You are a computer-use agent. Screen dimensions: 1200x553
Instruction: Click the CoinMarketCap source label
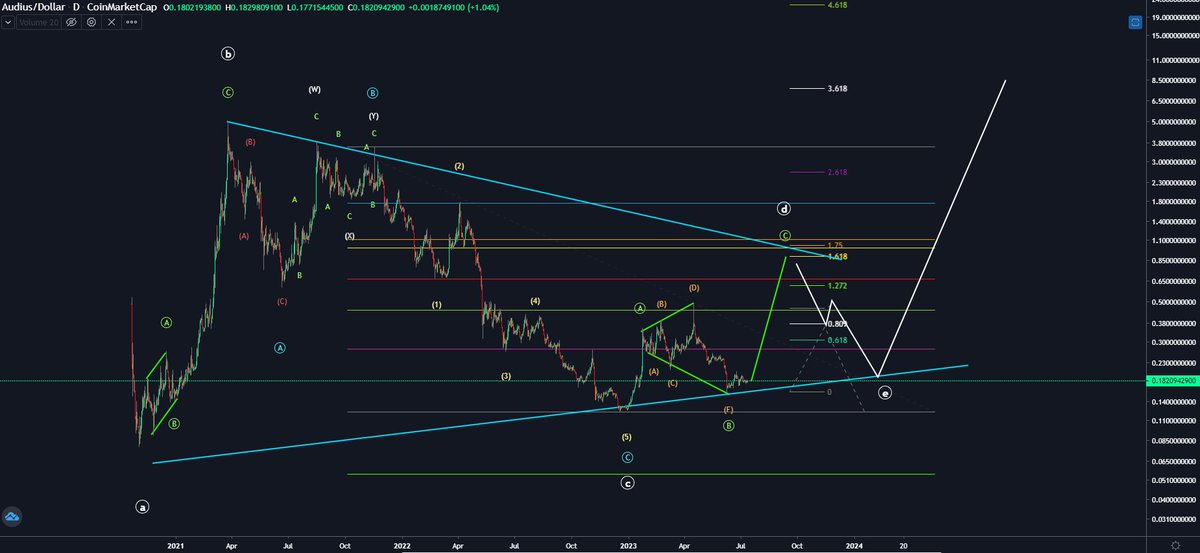[122, 7]
